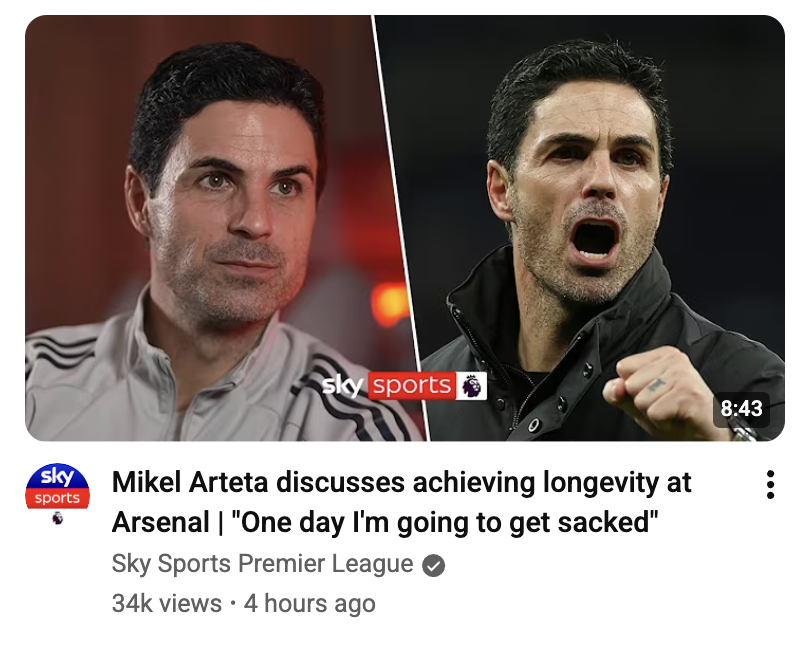Image resolution: width=798 pixels, height=654 pixels.
Task: Click the verified checkmark badge
Action: pyautogui.click(x=434, y=565)
